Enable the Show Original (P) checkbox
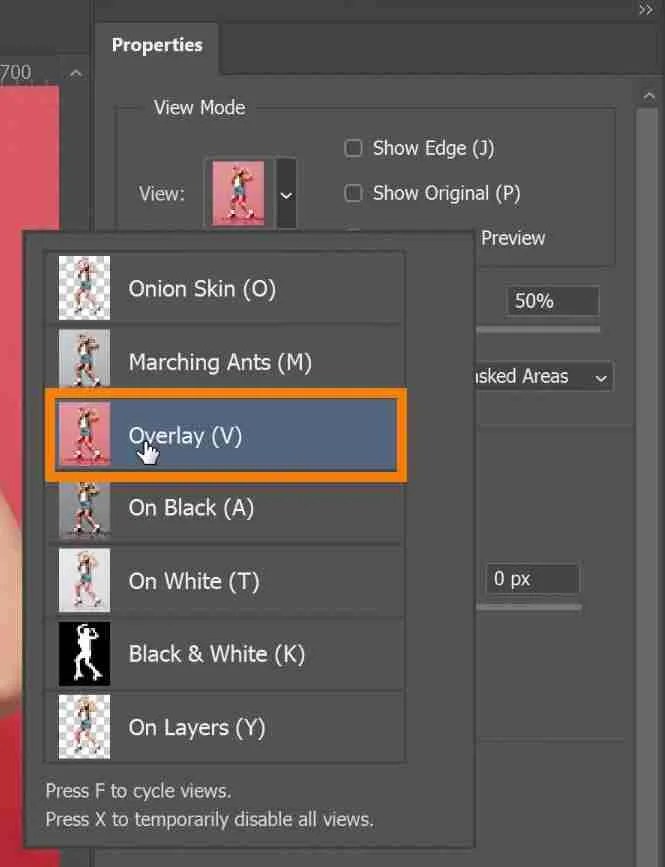Image resolution: width=665 pixels, height=867 pixels. pyautogui.click(x=353, y=193)
